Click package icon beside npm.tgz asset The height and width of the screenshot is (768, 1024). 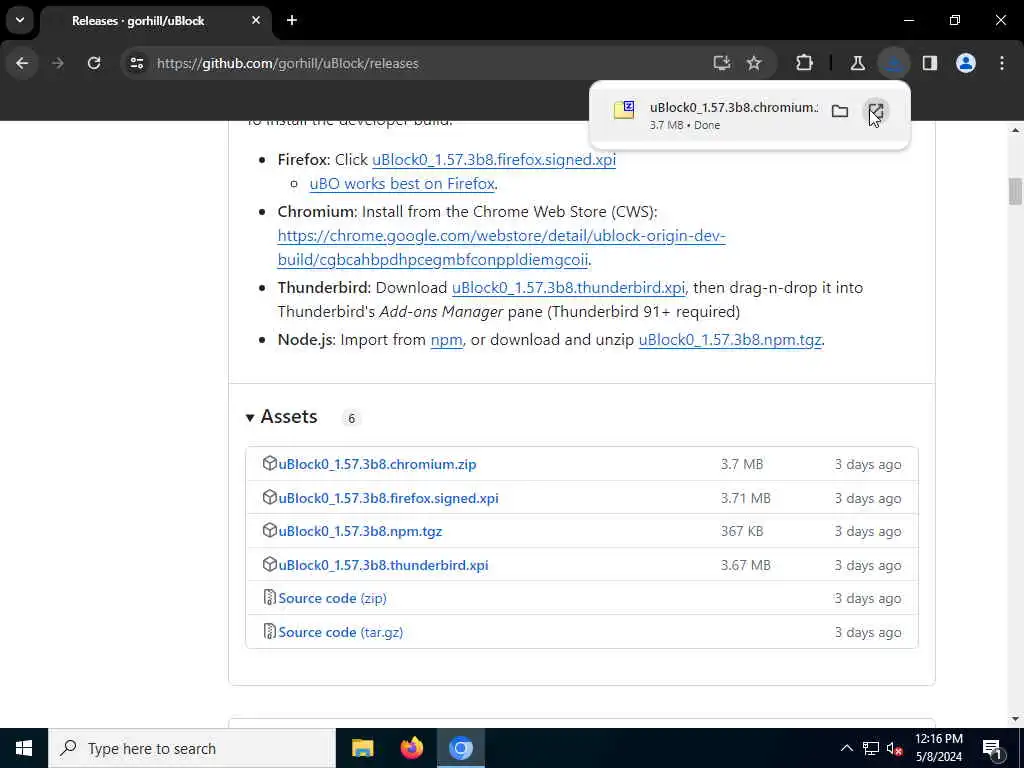pyautogui.click(x=269, y=531)
